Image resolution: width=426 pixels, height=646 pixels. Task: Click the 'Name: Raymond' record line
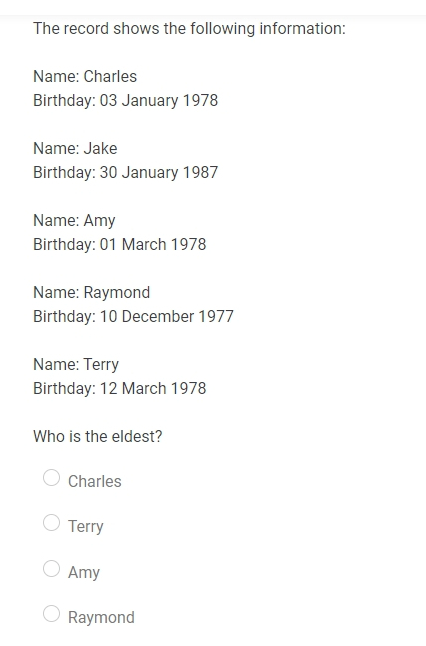tap(91, 293)
